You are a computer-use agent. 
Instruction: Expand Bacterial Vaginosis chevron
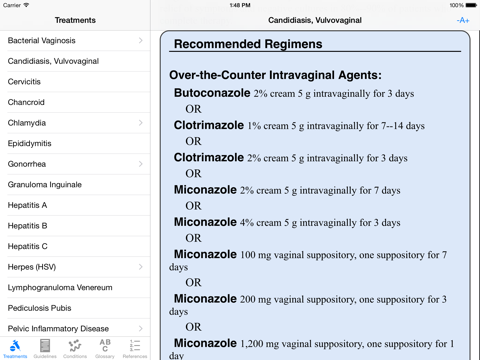point(141,40)
